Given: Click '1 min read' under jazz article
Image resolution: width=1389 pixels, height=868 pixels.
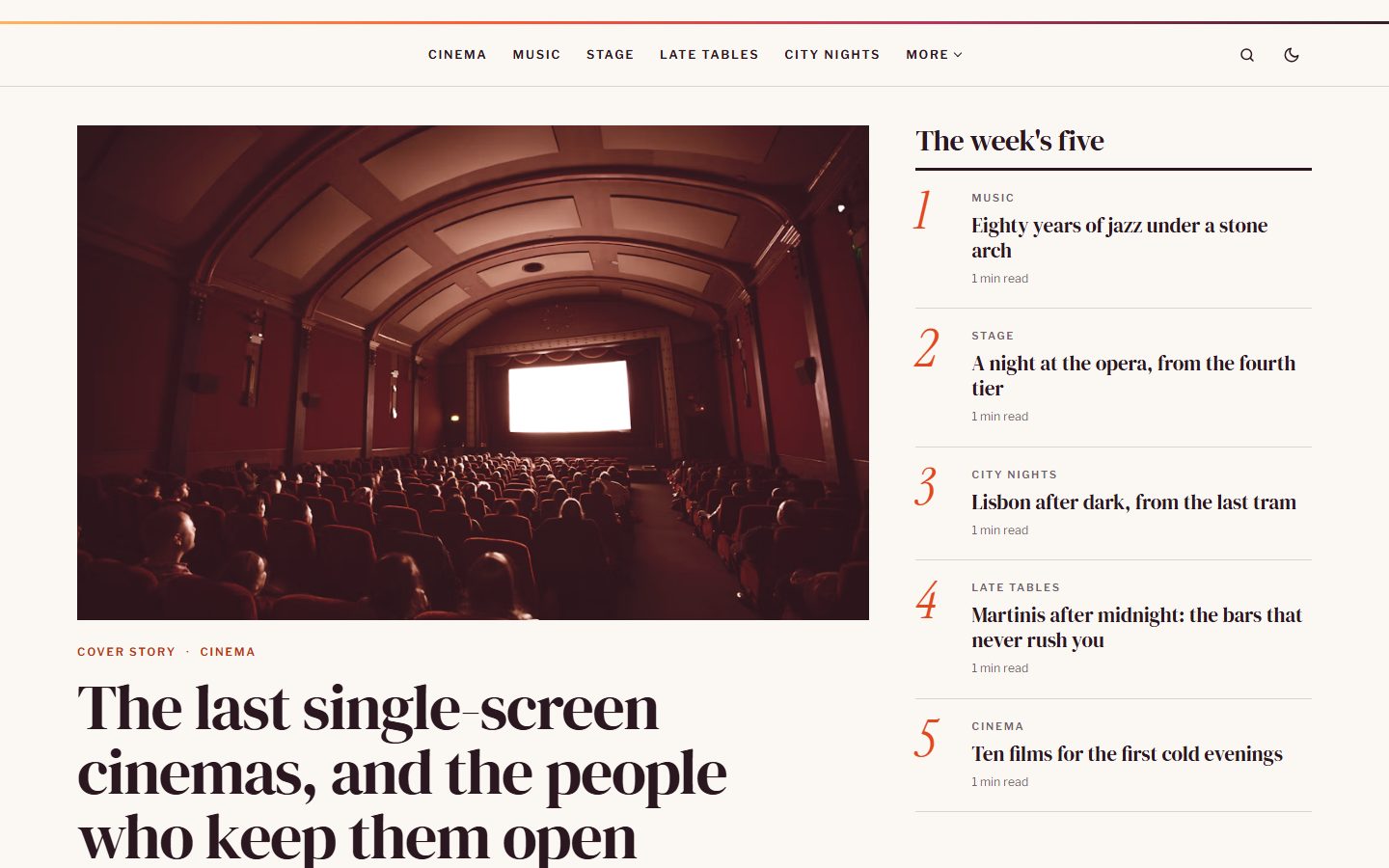Looking at the screenshot, I should point(999,279).
